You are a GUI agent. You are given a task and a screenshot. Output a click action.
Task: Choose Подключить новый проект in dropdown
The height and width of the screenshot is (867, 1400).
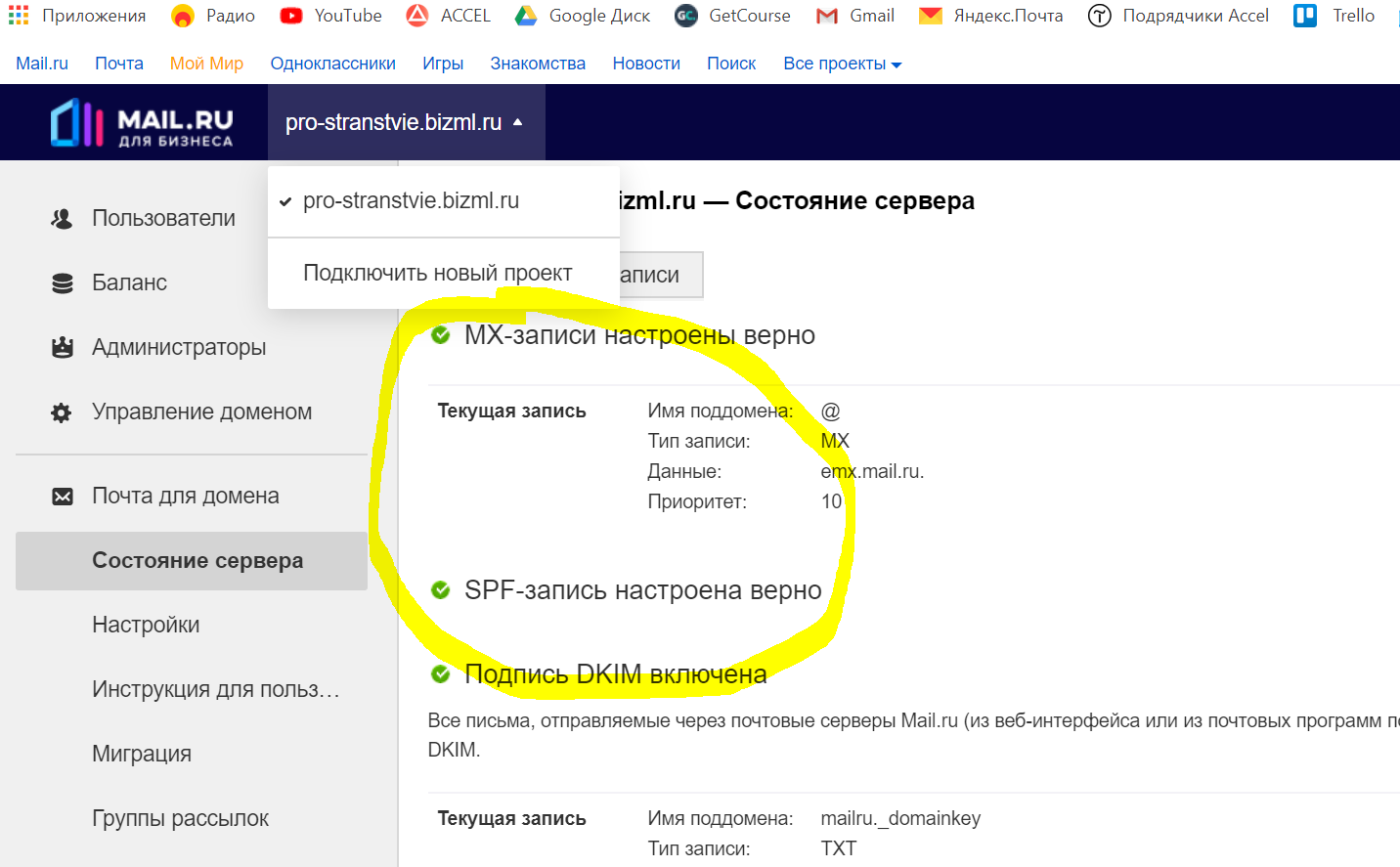[437, 273]
